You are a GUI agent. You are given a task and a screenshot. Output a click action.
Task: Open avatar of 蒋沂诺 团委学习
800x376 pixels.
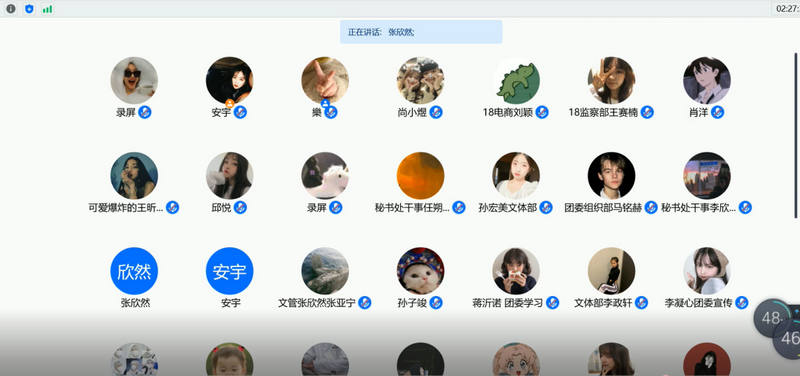[x=516, y=271]
